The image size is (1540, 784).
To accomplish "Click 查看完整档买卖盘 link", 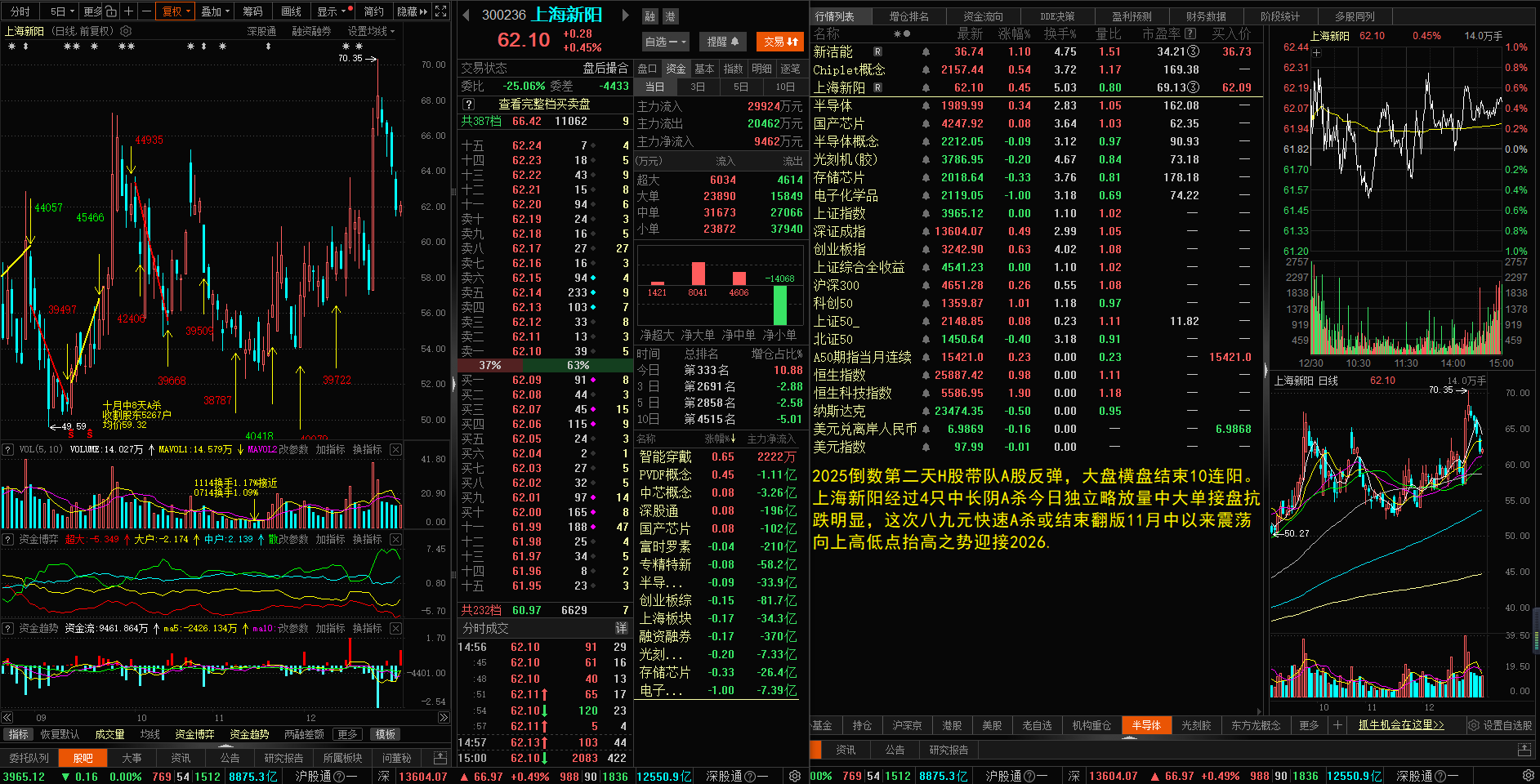I will pos(544,105).
